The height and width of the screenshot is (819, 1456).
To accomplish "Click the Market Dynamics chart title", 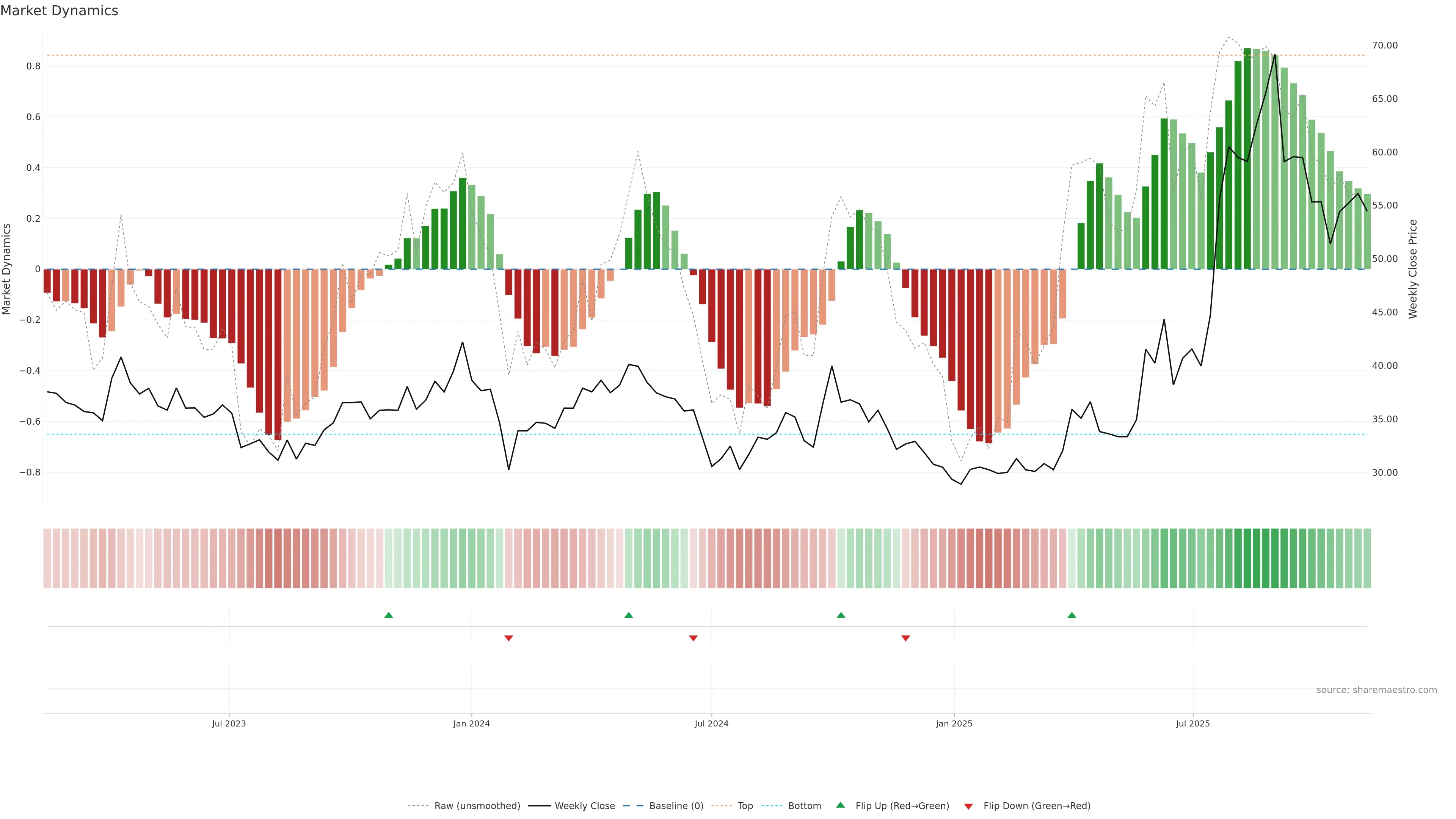I will 60,11.
